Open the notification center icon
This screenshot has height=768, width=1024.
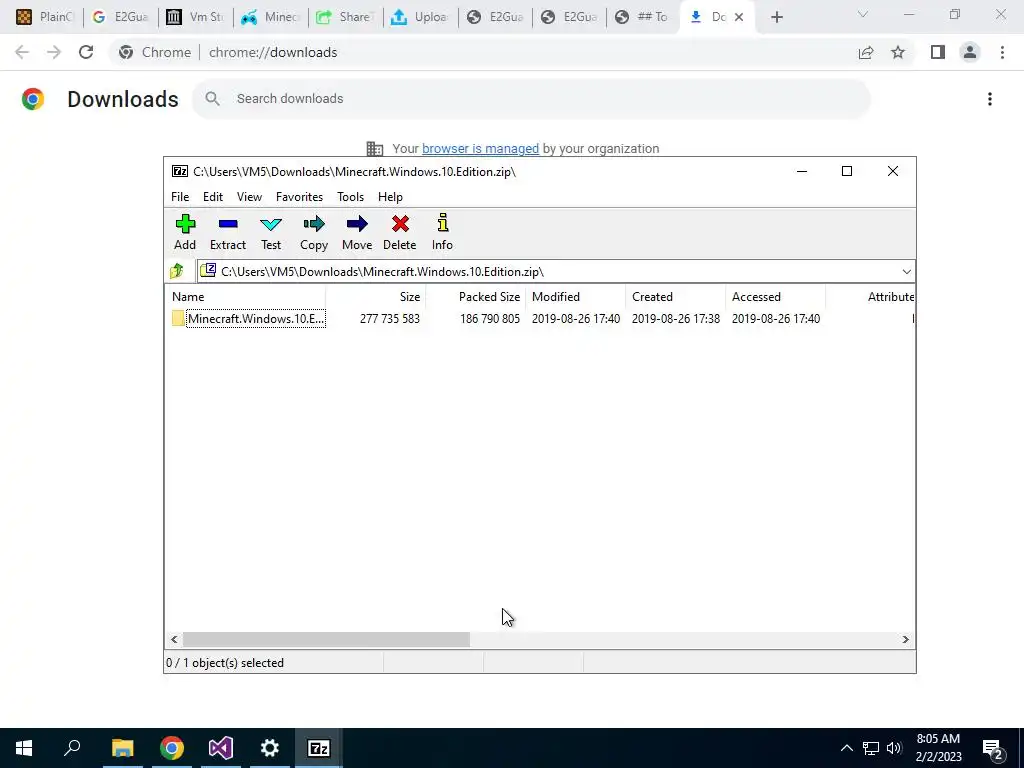click(993, 748)
